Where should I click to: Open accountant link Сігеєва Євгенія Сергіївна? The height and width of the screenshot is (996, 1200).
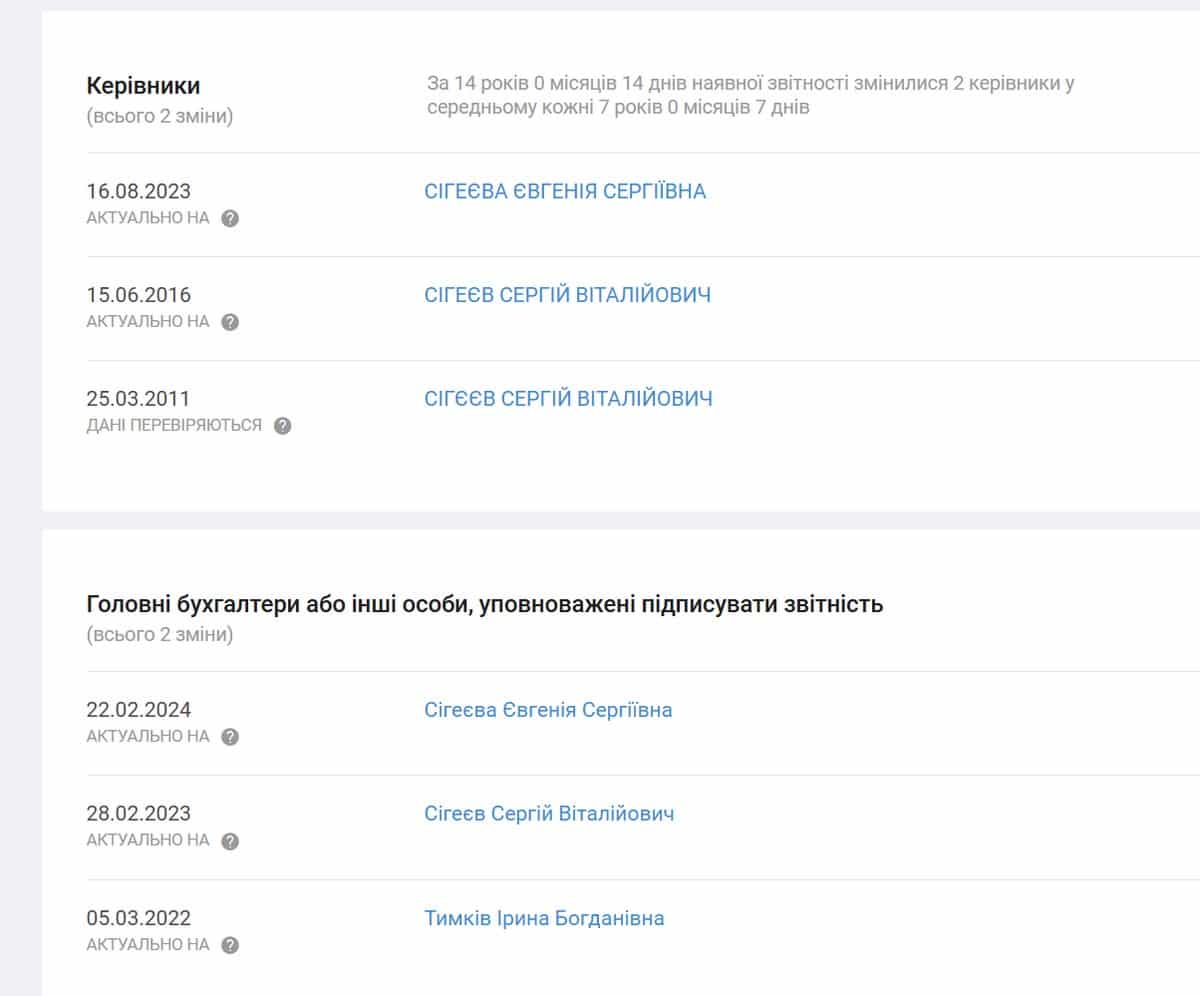548,710
